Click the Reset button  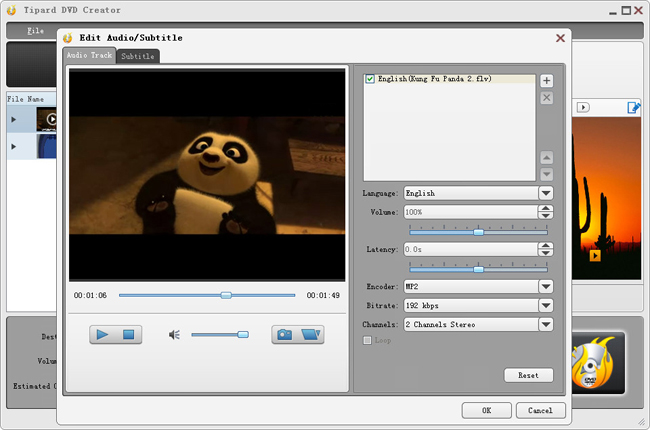click(x=529, y=375)
